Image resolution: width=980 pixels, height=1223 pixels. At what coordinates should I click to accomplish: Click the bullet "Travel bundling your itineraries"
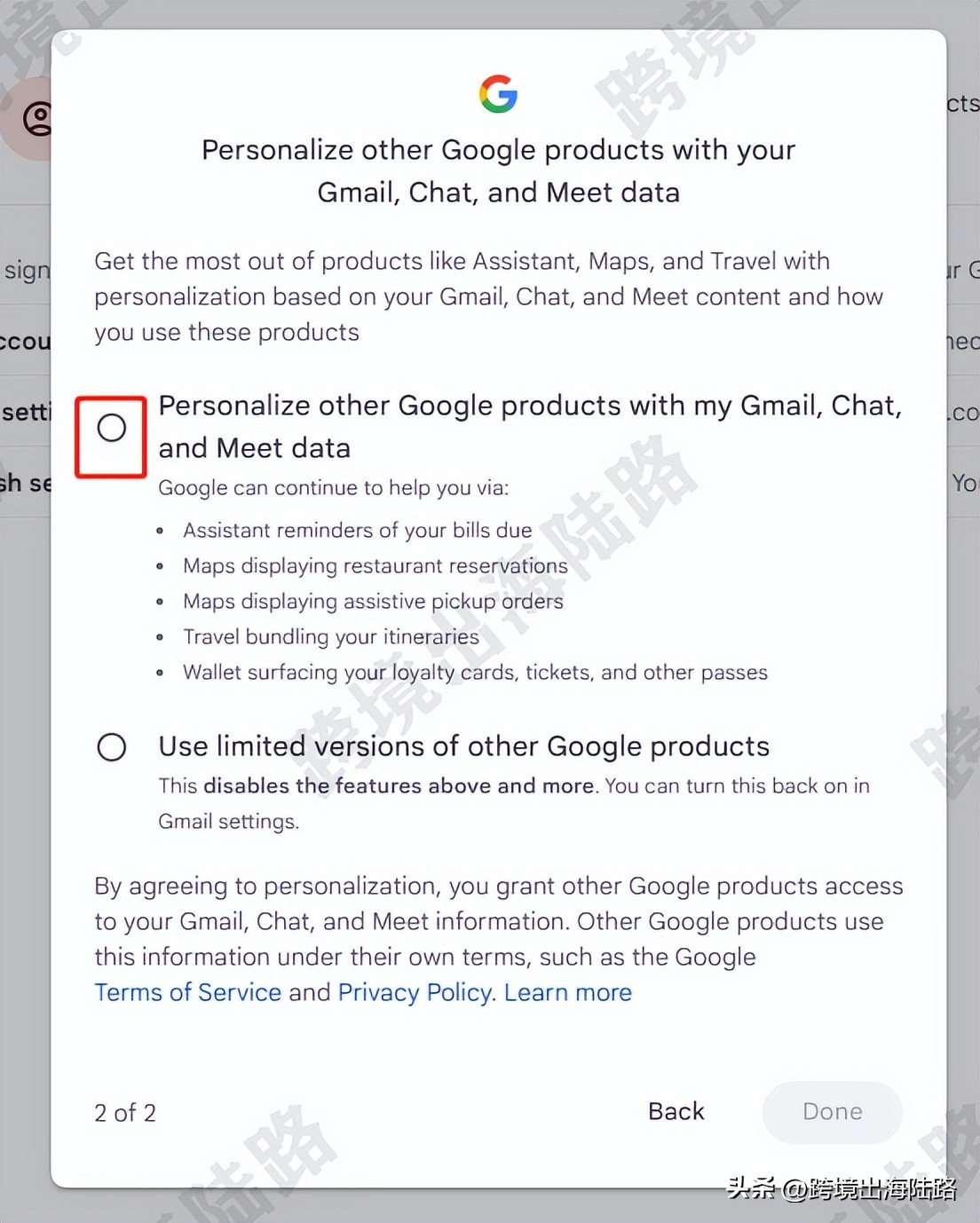(330, 636)
